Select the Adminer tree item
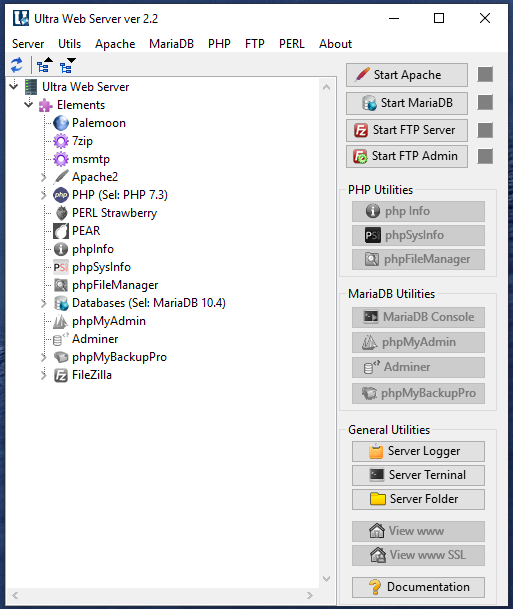Screen dimensions: 513x609 tap(95, 339)
